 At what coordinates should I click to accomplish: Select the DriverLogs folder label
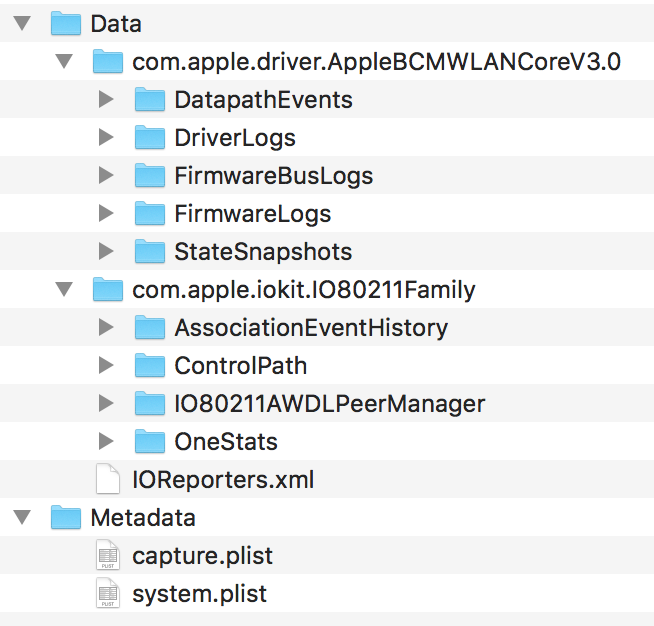click(x=235, y=138)
